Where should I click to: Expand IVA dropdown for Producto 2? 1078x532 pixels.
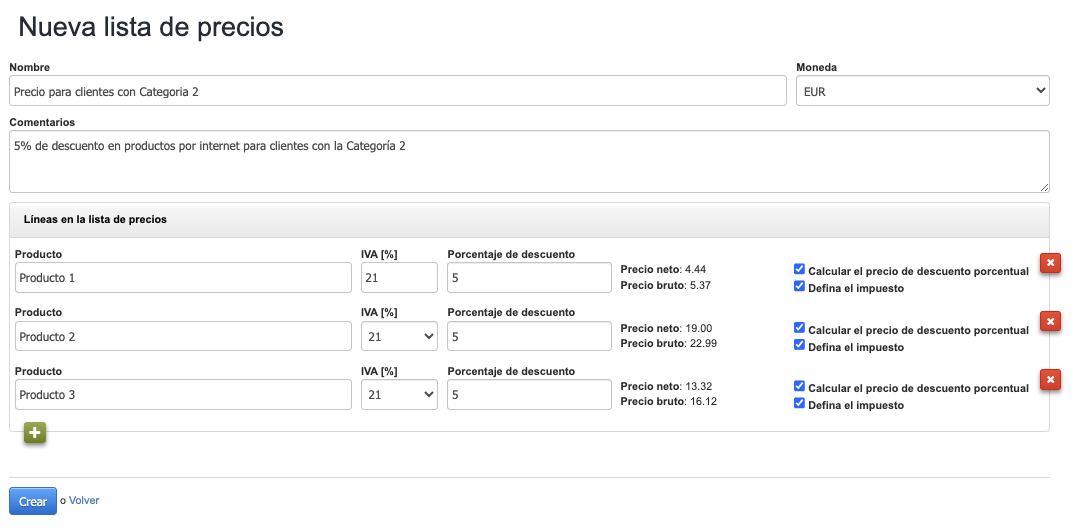click(x=399, y=337)
